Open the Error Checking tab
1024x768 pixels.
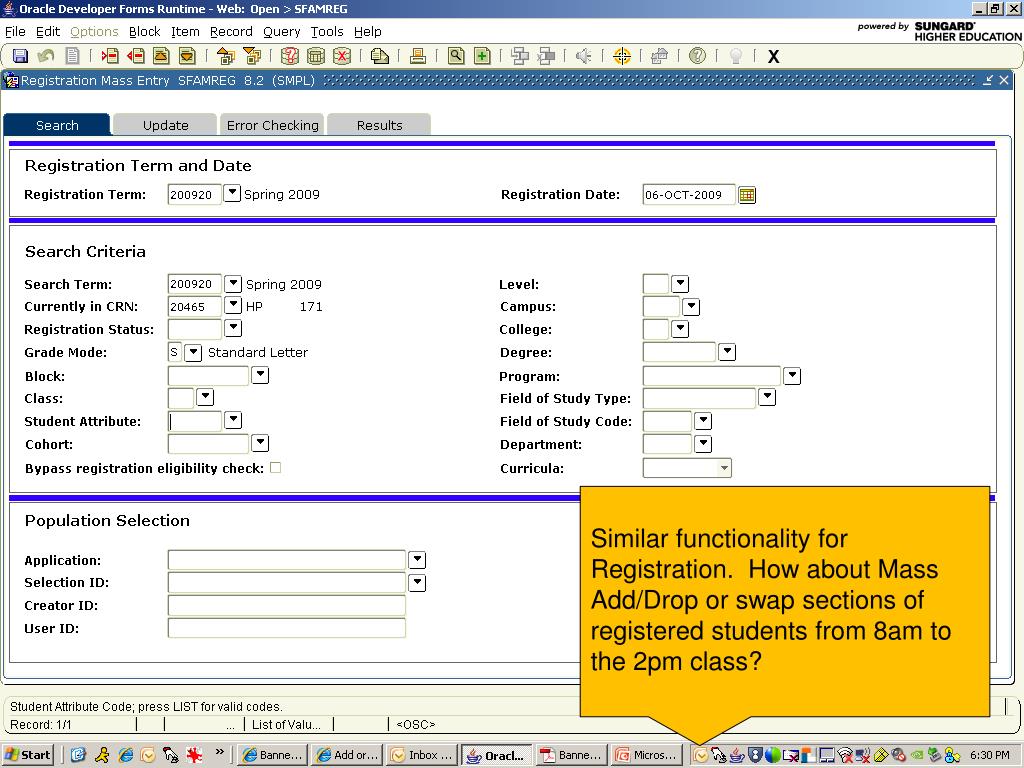272,125
